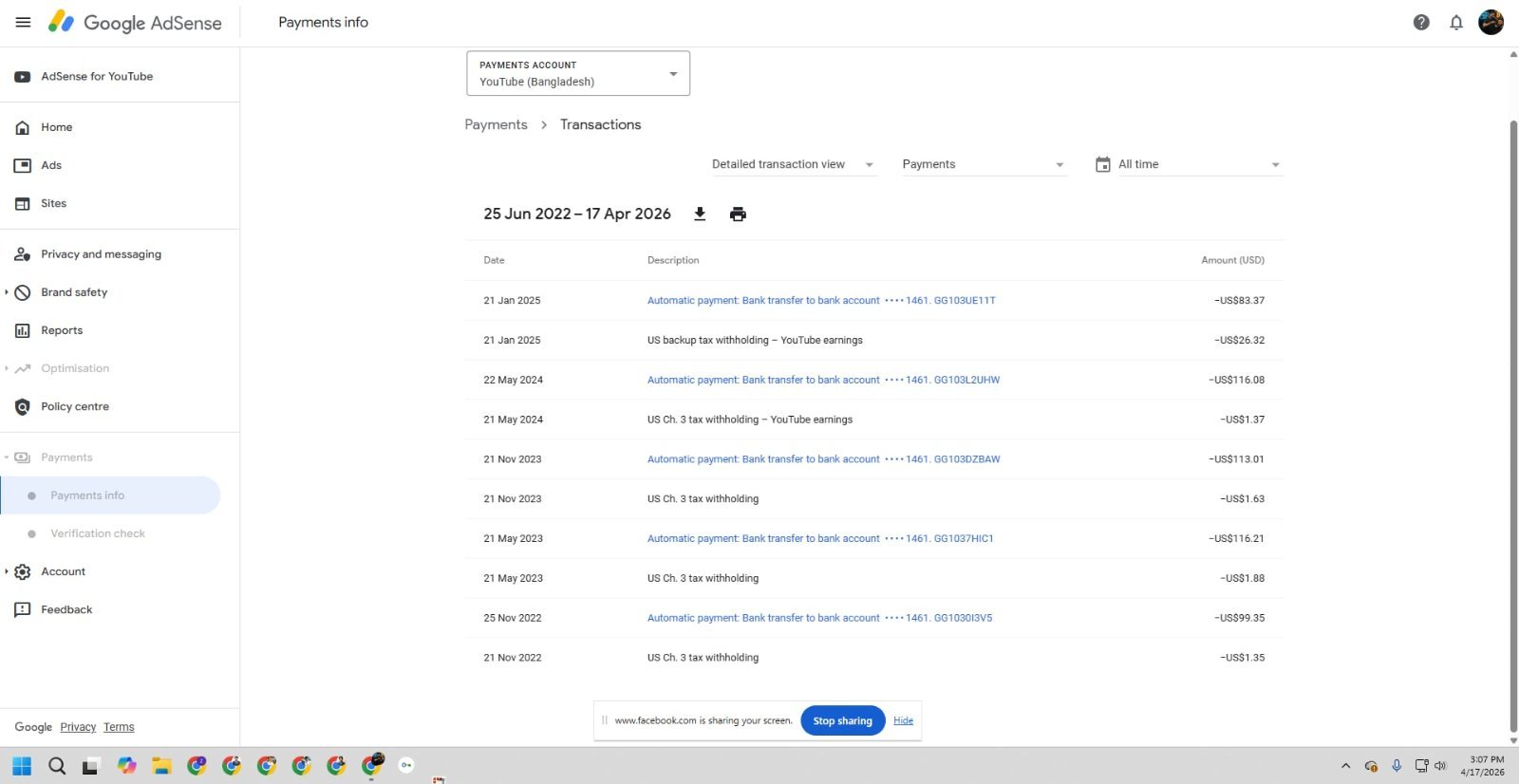Screen dimensions: 1519x784
Task: Click the -US$116.21 amount cell
Action: [x=1236, y=538]
